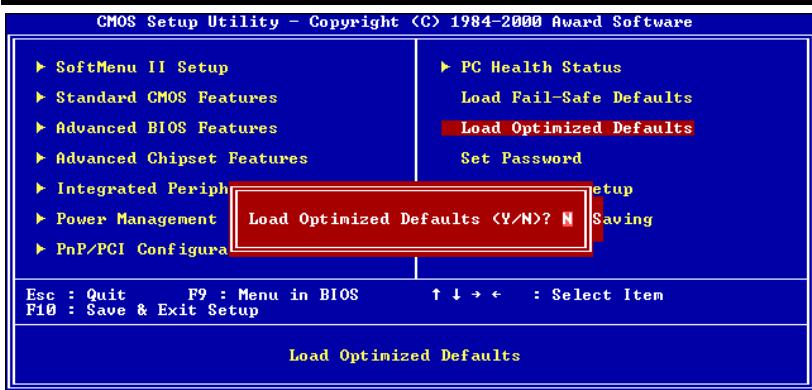Open Standard CMOS Features

(167, 97)
